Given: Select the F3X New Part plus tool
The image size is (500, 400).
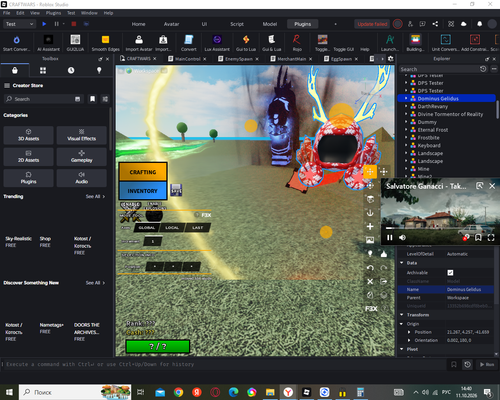Looking at the screenshot, I should (x=370, y=227).
